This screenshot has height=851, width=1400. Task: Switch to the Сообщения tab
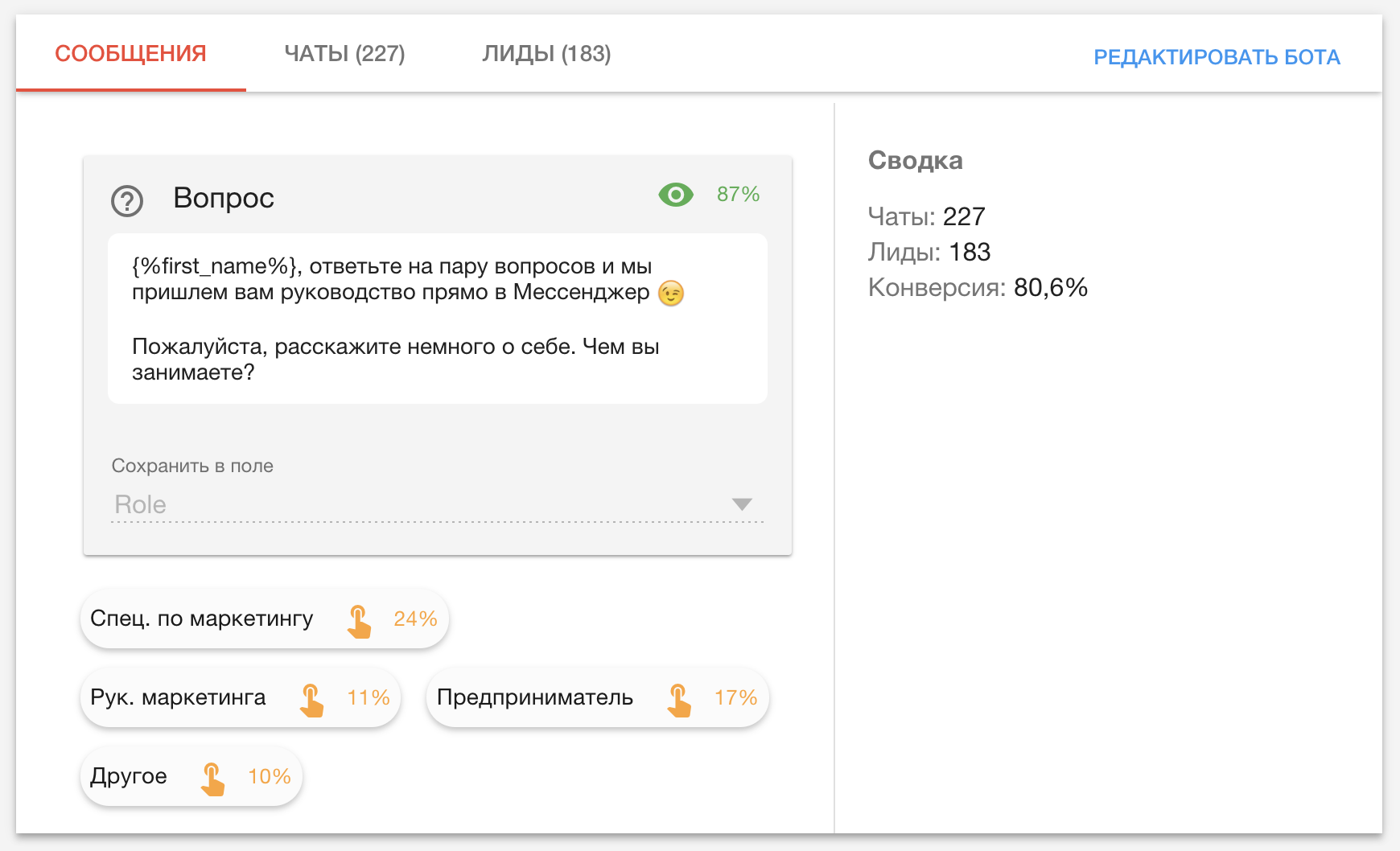click(x=130, y=53)
